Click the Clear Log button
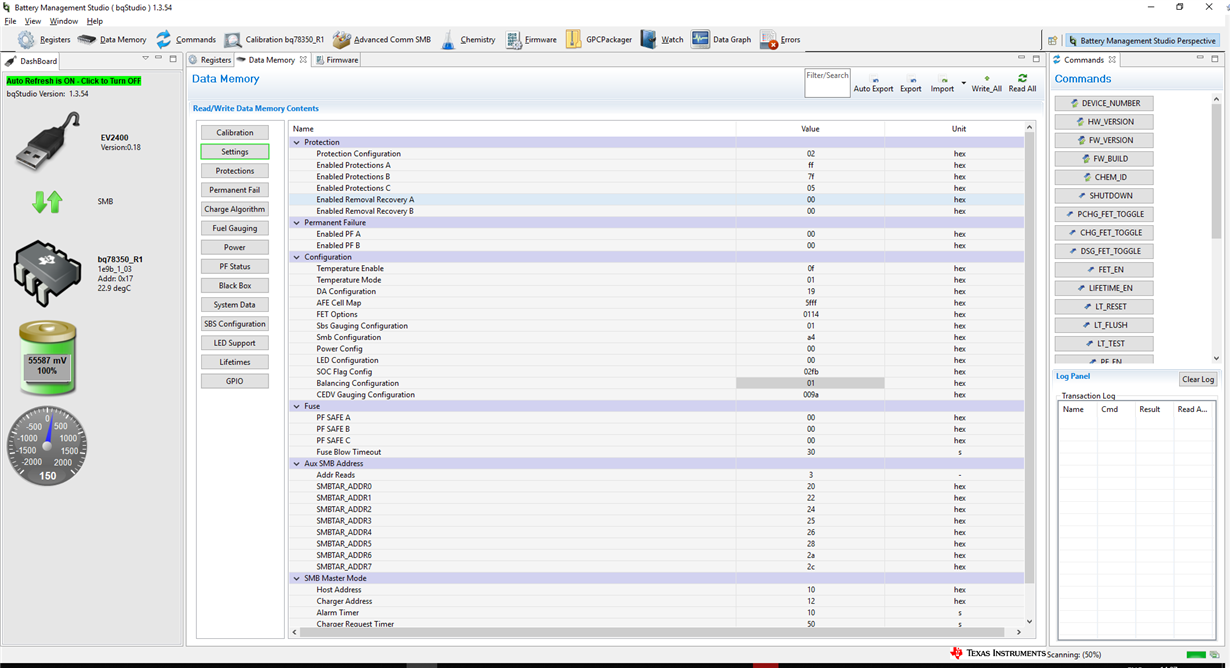 click(1198, 379)
